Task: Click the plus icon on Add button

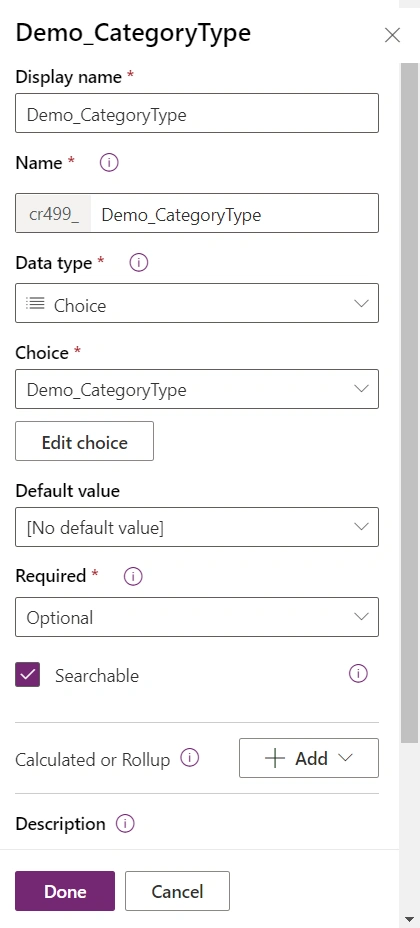Action: click(275, 758)
